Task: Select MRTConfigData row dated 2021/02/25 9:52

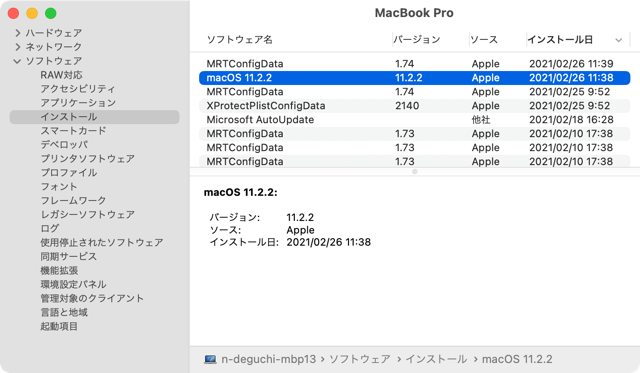Action: pyautogui.click(x=414, y=92)
